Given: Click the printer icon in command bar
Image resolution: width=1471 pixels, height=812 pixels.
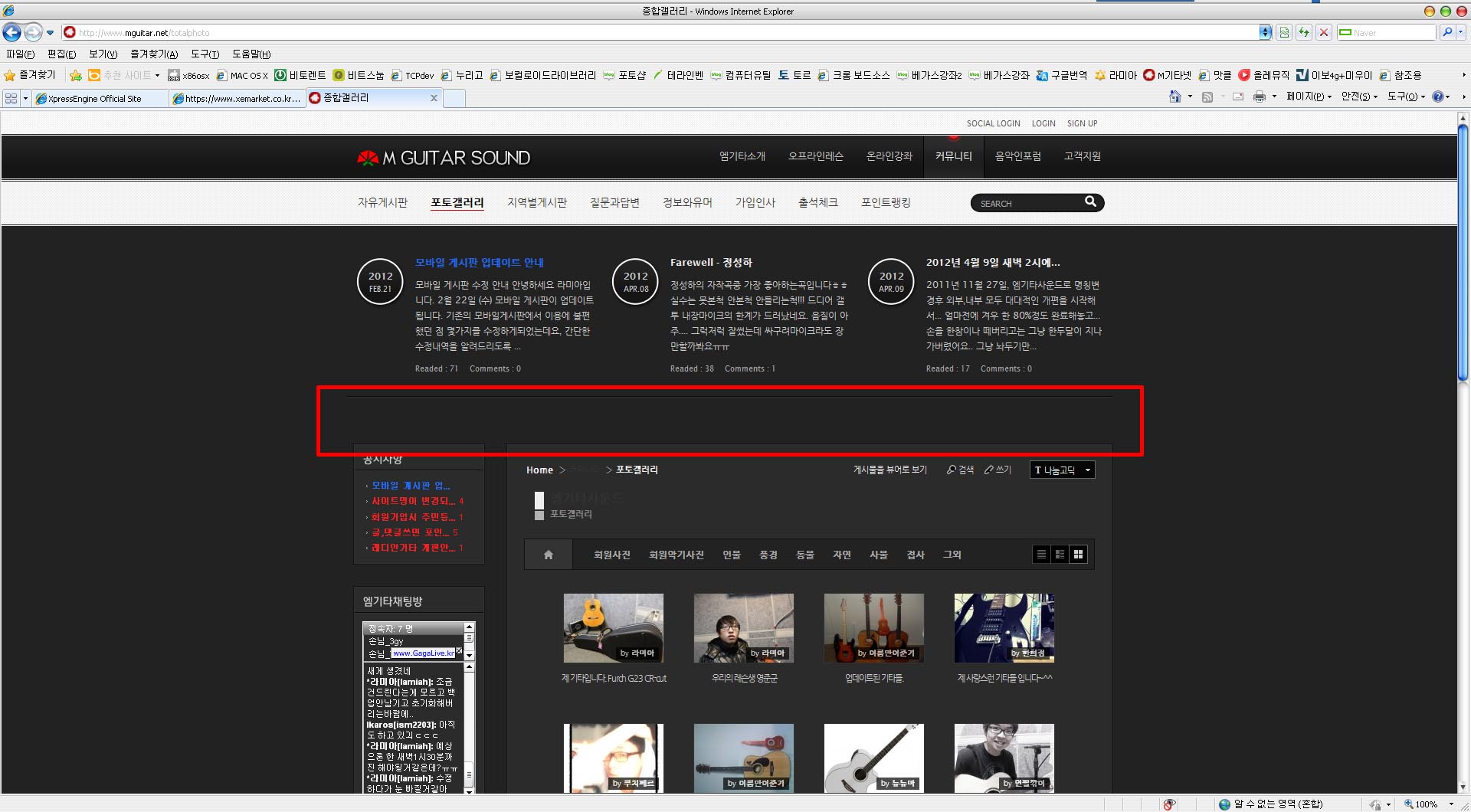Looking at the screenshot, I should click(1259, 97).
